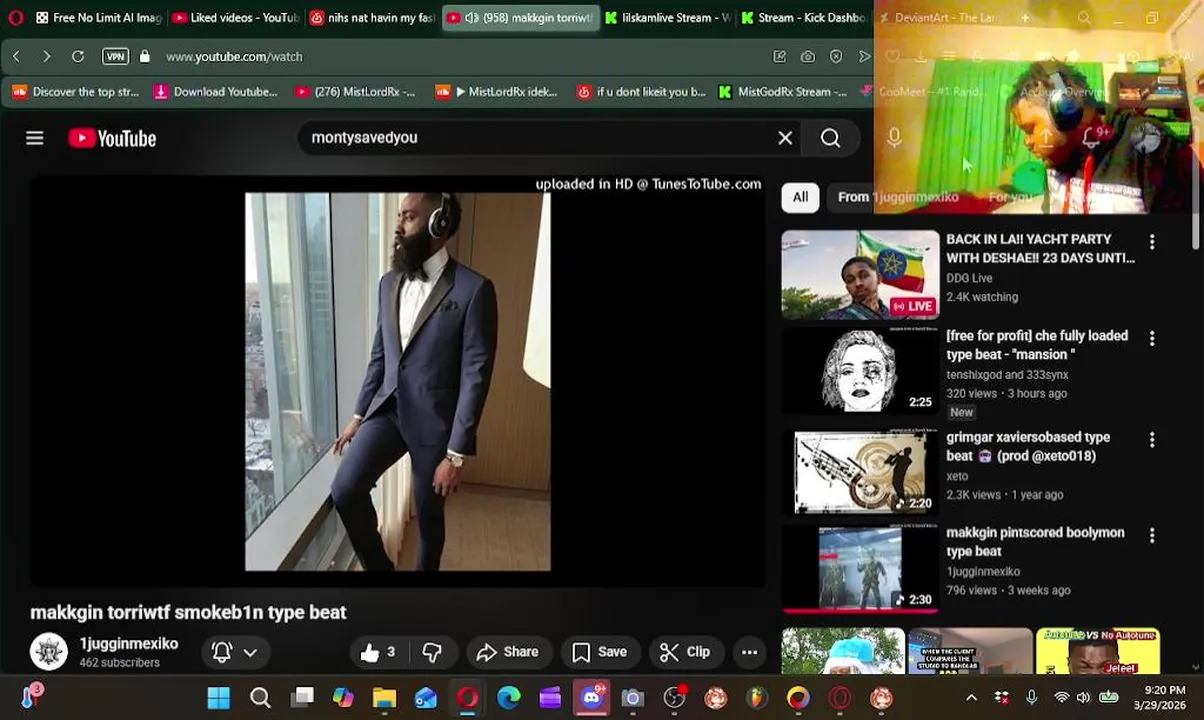Switch to lilskamlive Stream tab

tap(667, 18)
